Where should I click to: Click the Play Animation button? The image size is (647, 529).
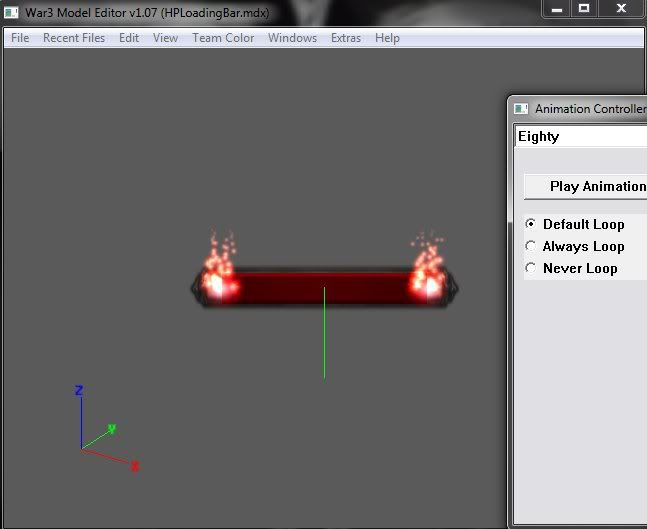point(586,187)
